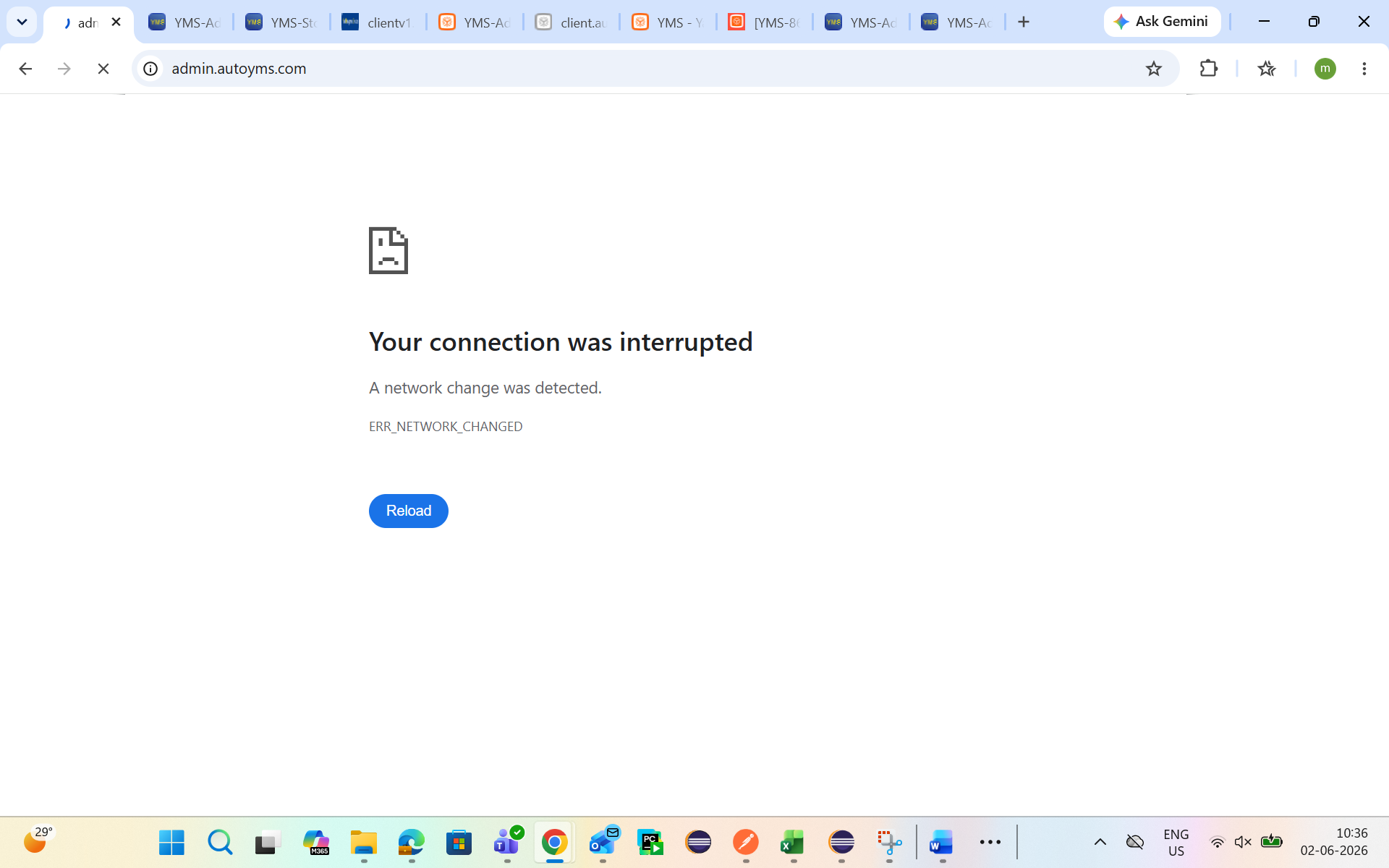This screenshot has height=868, width=1389.
Task: Bookmark this page with the star icon
Action: [x=1154, y=69]
